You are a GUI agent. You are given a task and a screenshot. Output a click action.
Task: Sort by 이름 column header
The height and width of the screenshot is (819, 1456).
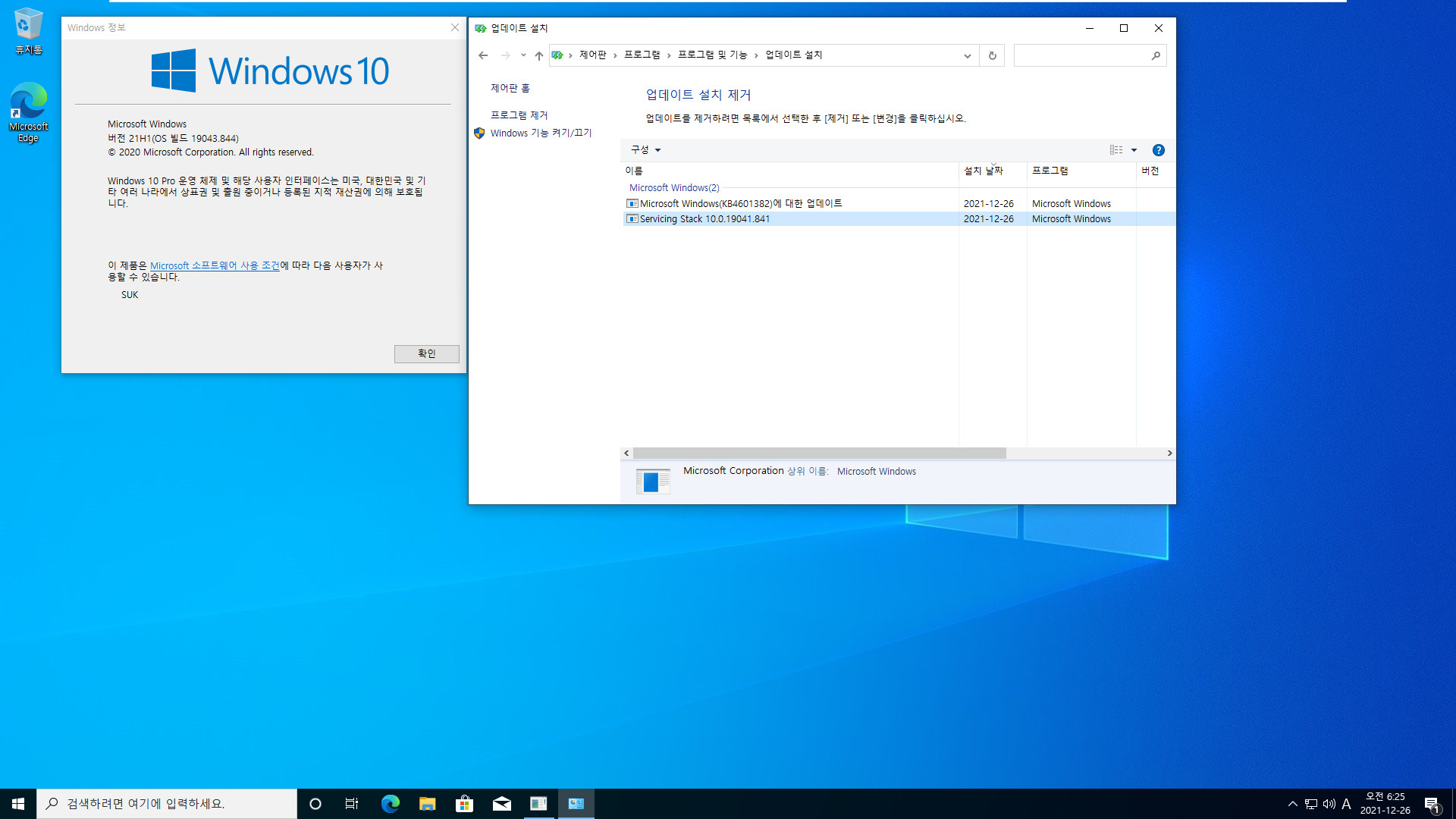click(x=789, y=171)
